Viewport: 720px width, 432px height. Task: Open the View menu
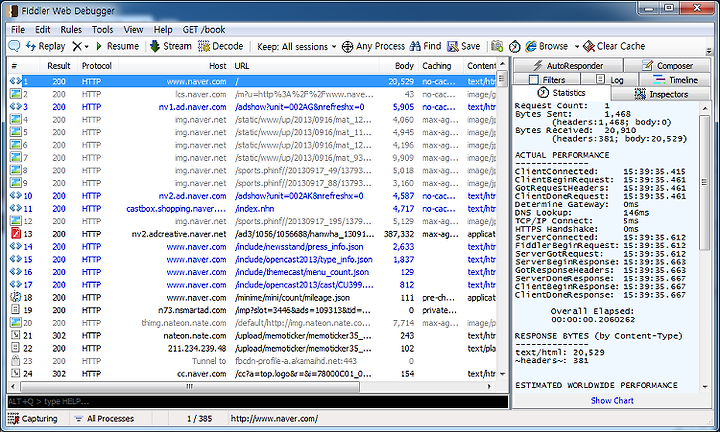[x=133, y=29]
